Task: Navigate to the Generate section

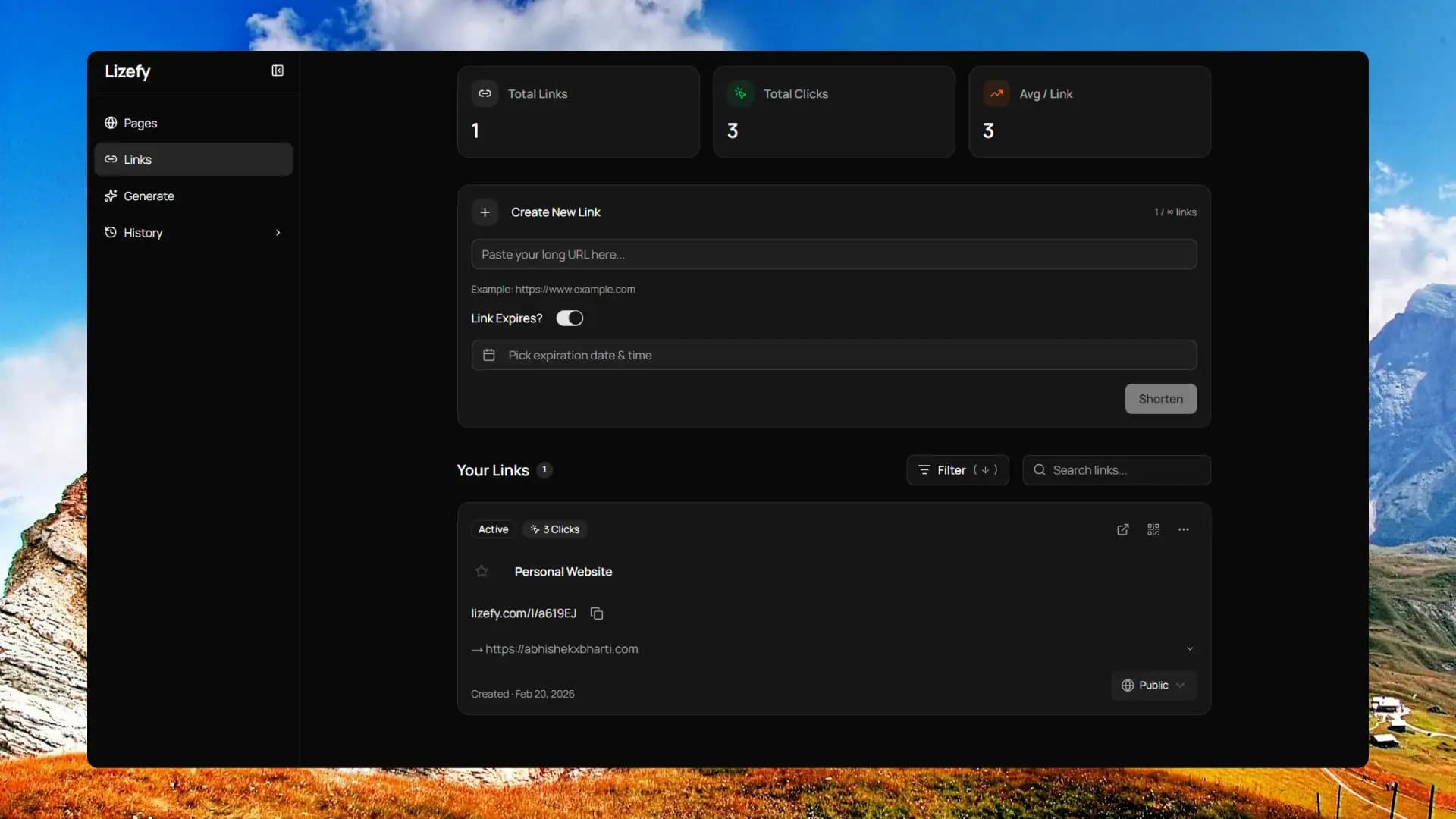Action: point(148,196)
